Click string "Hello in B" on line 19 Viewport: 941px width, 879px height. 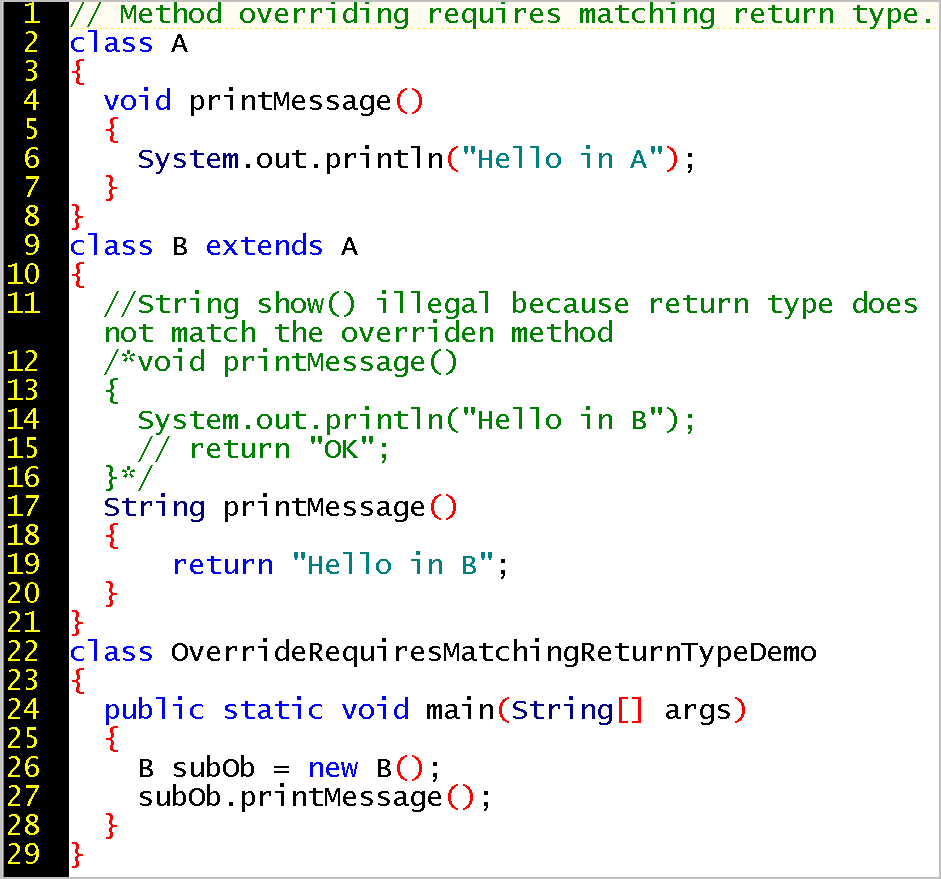coord(393,565)
